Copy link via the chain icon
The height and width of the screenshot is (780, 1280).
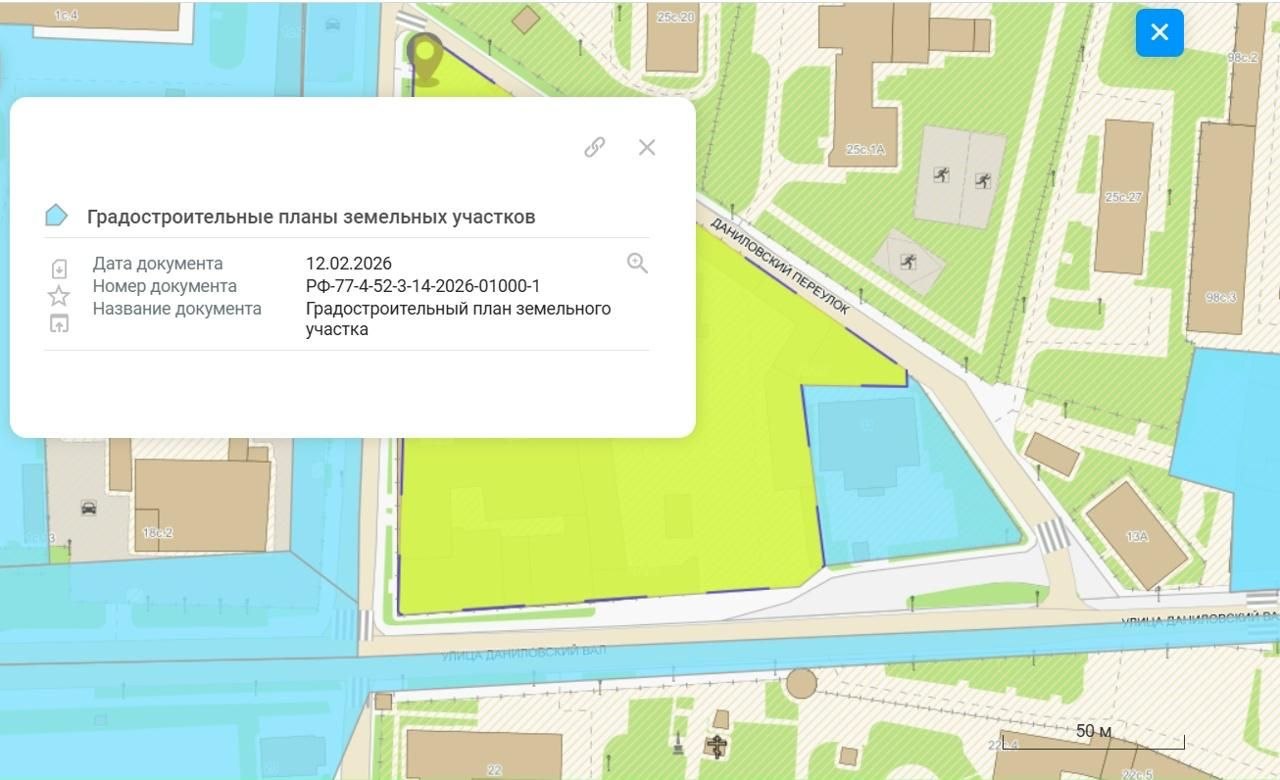595,147
